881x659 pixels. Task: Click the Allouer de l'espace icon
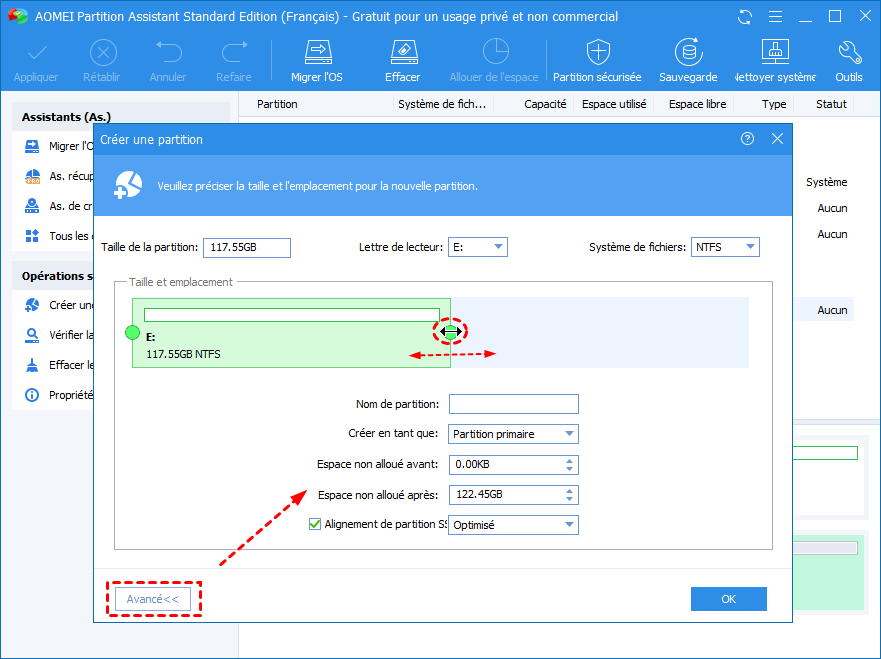tap(495, 52)
